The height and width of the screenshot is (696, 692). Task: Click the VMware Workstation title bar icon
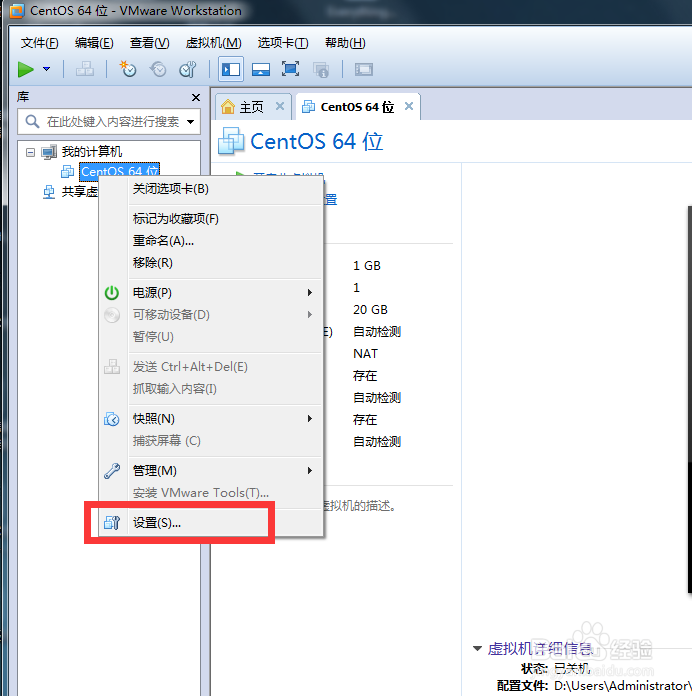tap(16, 11)
